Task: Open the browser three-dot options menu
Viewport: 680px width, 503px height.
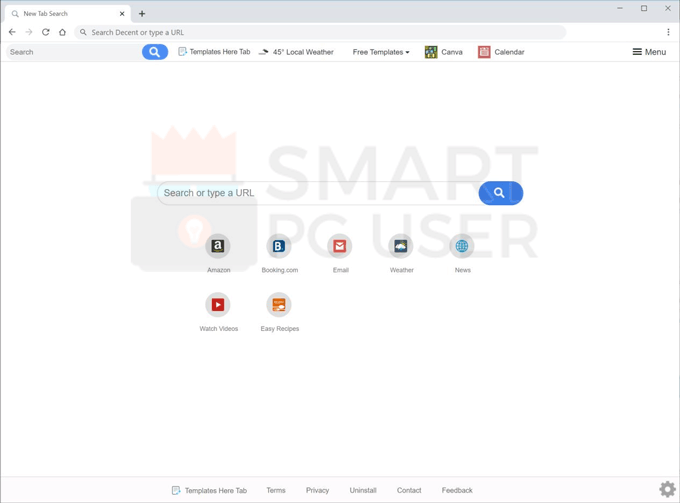Action: pyautogui.click(x=668, y=32)
